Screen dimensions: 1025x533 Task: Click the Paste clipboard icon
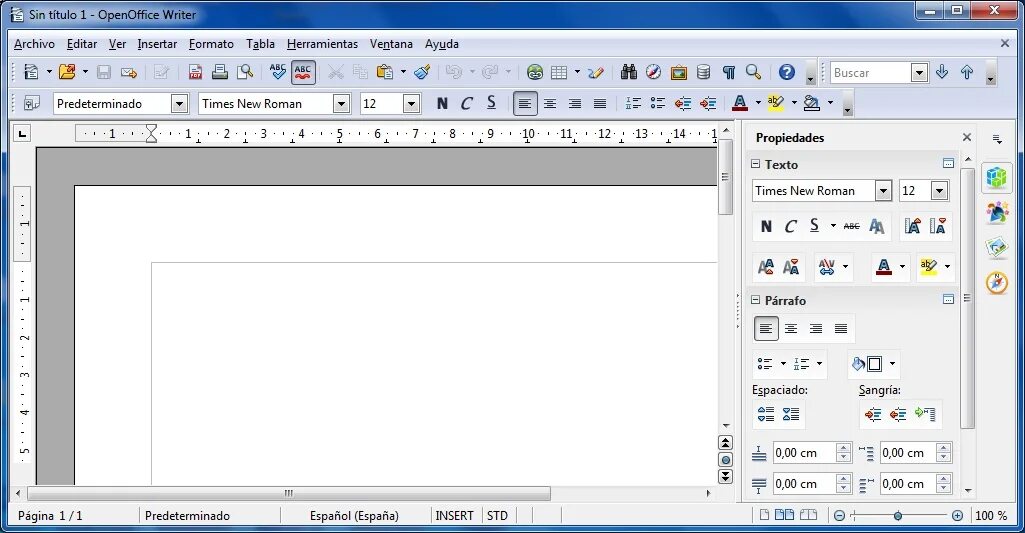tap(385, 72)
